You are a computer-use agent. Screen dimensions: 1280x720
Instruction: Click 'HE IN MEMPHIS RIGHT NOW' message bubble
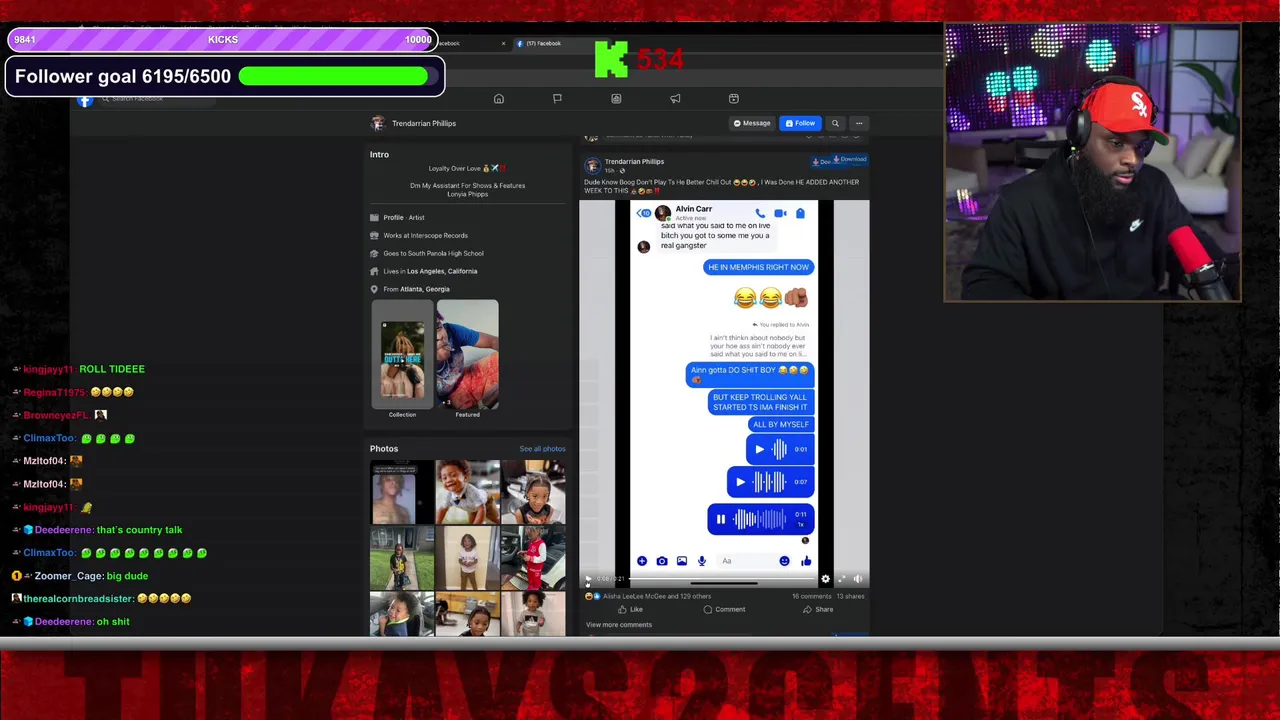pyautogui.click(x=758, y=267)
